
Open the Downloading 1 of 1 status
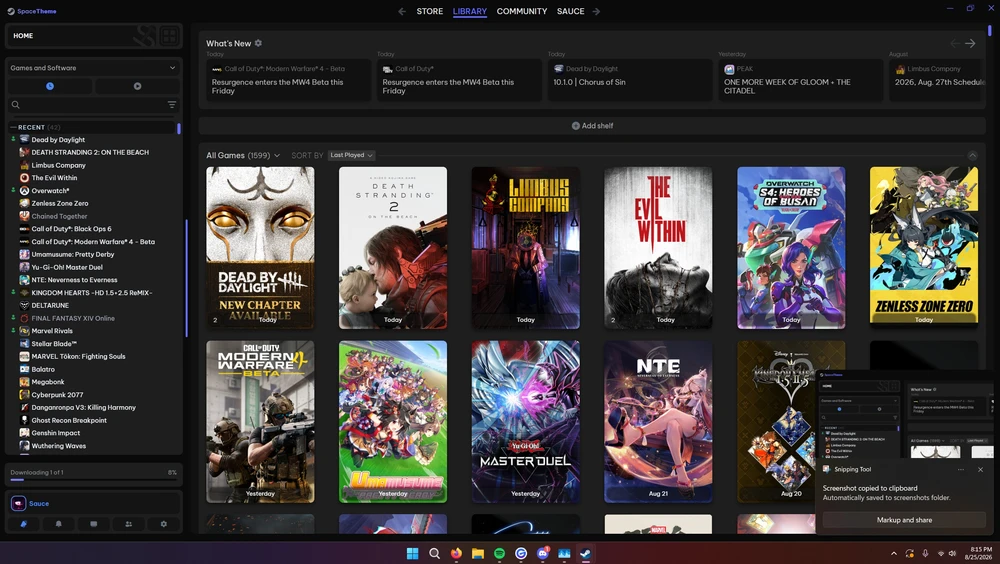tap(37, 473)
